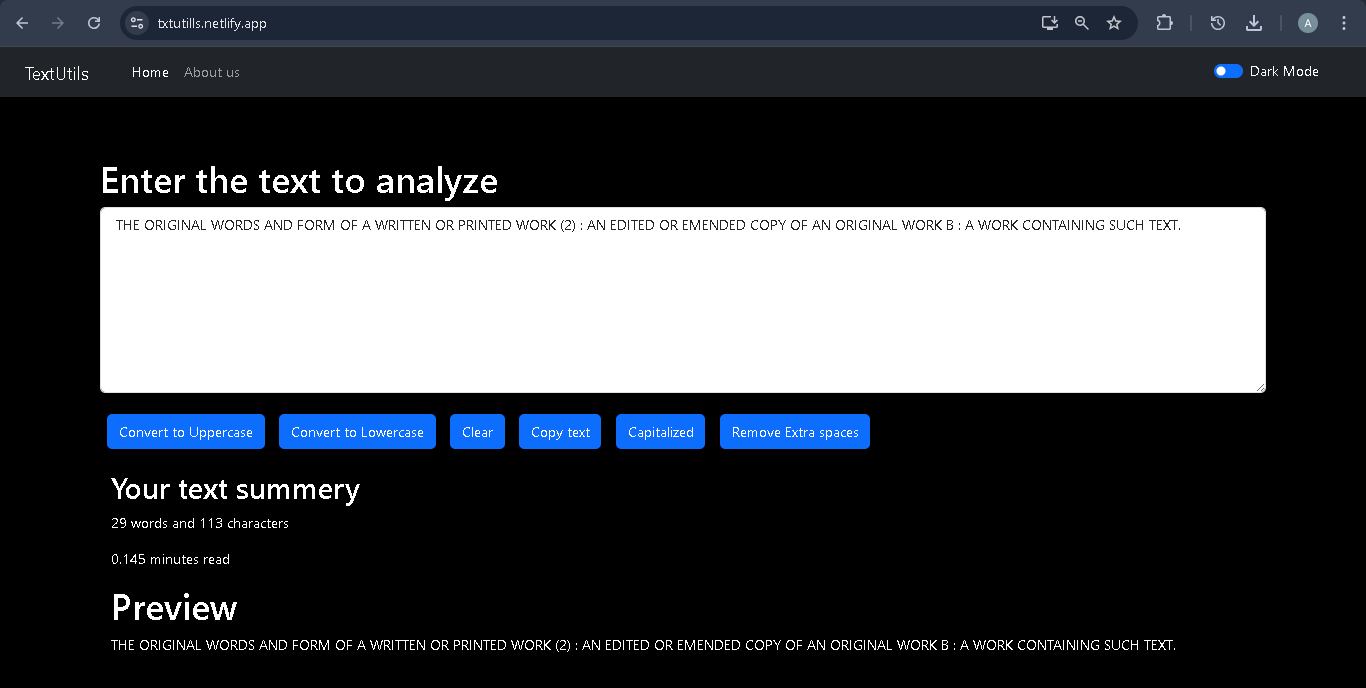Open the Chrome three-dot menu

[1343, 23]
